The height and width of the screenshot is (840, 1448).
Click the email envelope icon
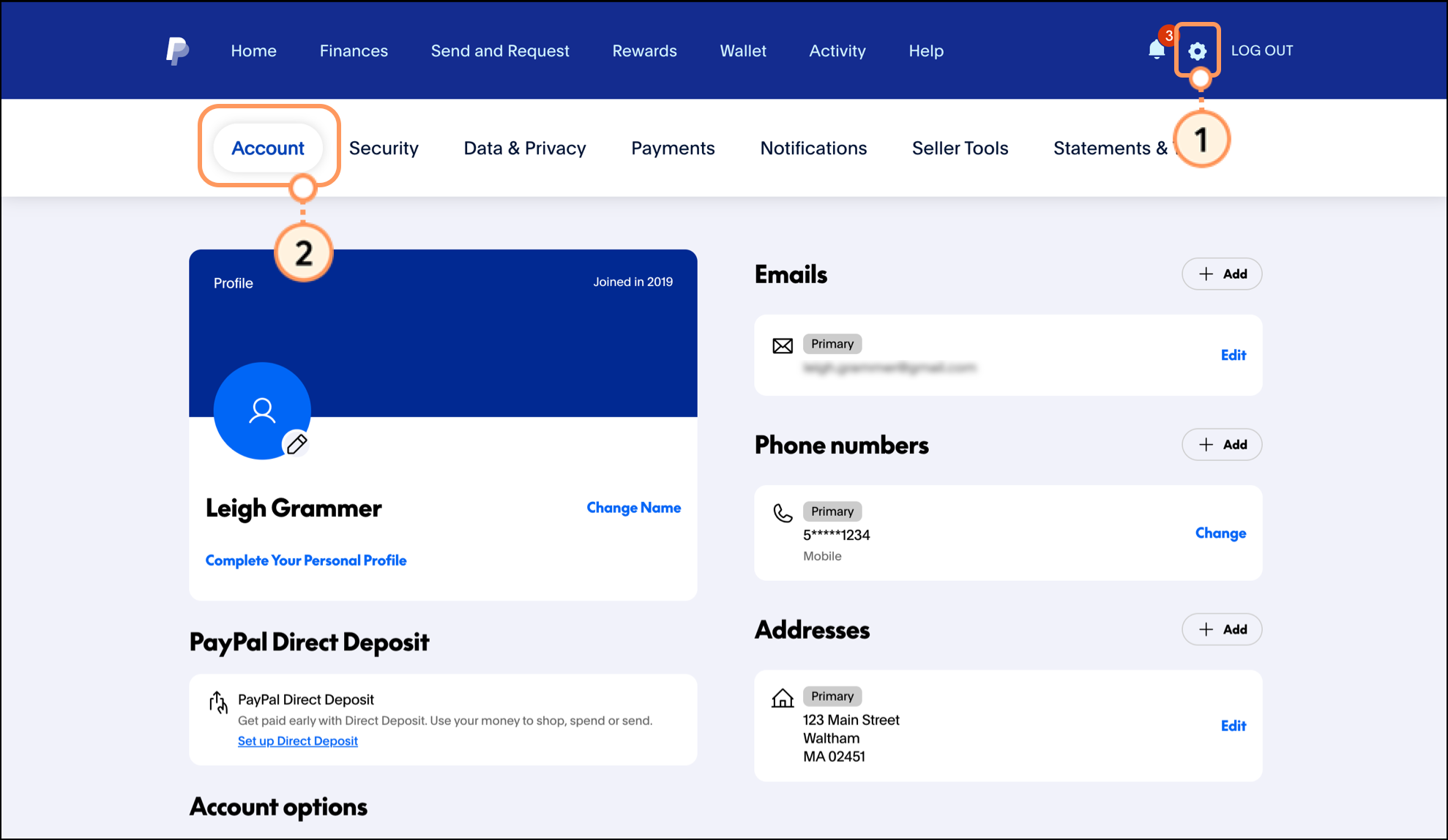click(783, 345)
